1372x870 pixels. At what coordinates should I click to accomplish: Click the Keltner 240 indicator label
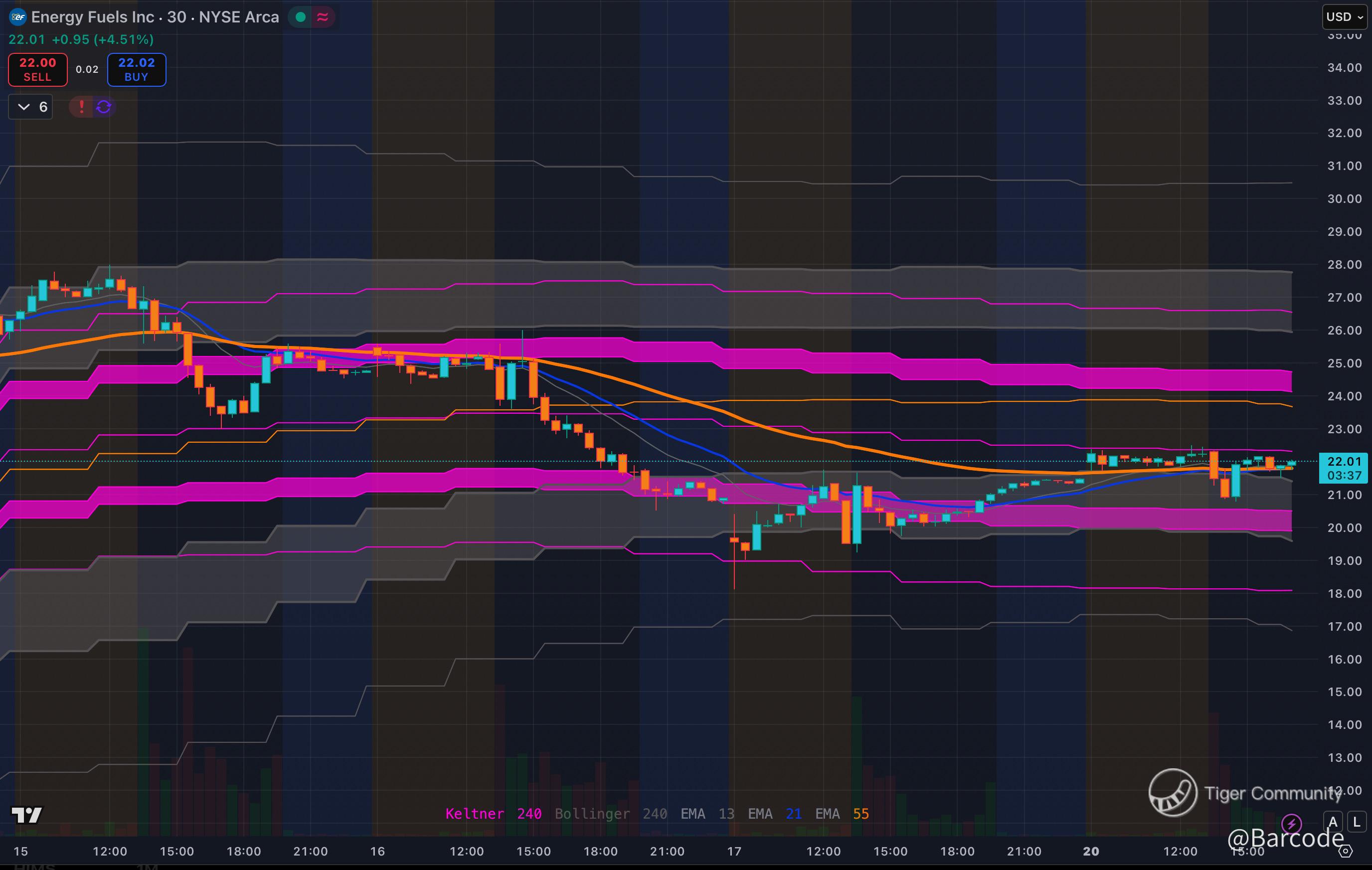(x=493, y=814)
